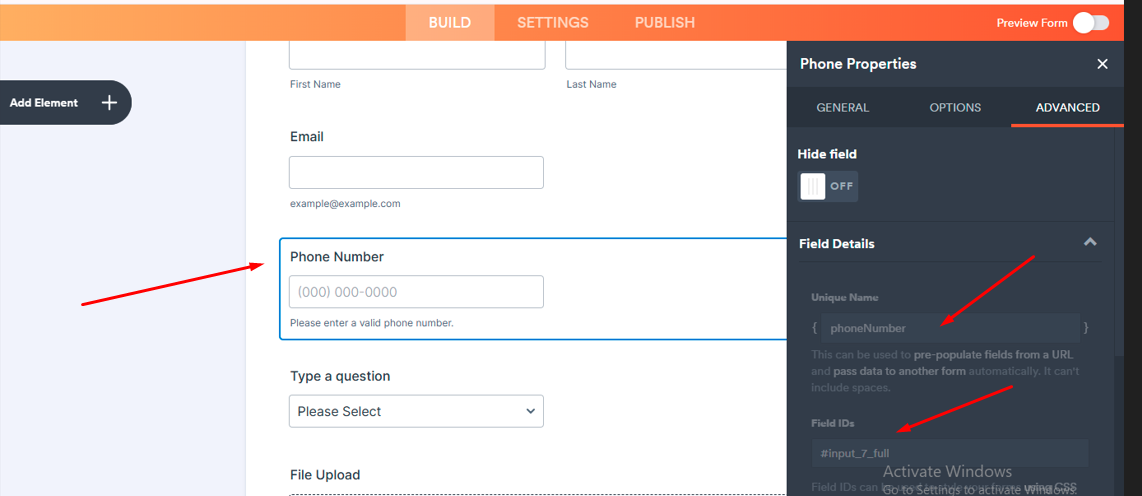Click the First Name input field
The image size is (1142, 496).
416,55
